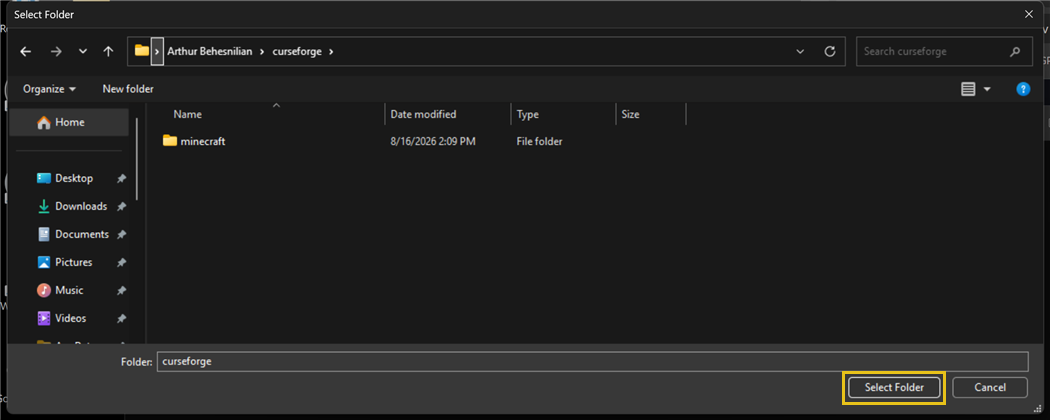This screenshot has width=1050, height=420.
Task: Select curseforge breadcrumb segment
Action: 297,52
